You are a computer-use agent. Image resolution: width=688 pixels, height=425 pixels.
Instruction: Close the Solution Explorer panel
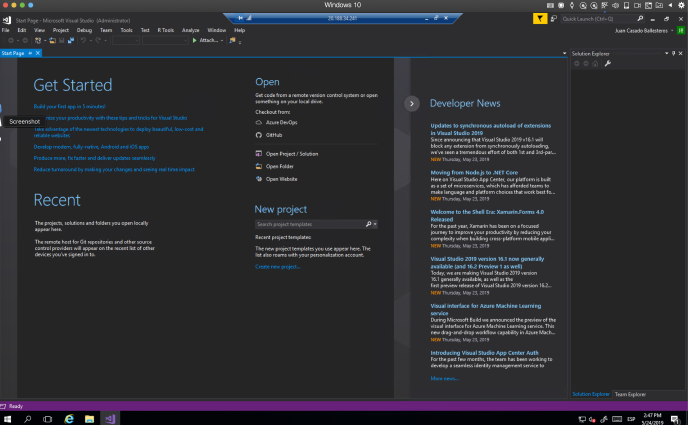pos(681,54)
